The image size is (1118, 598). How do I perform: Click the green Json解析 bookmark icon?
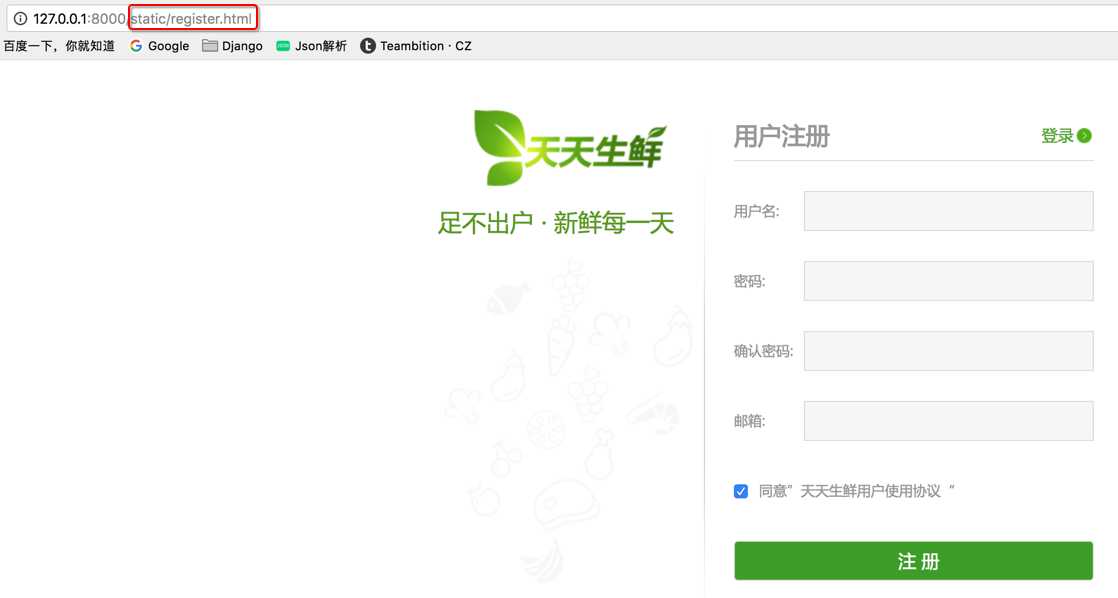point(283,45)
